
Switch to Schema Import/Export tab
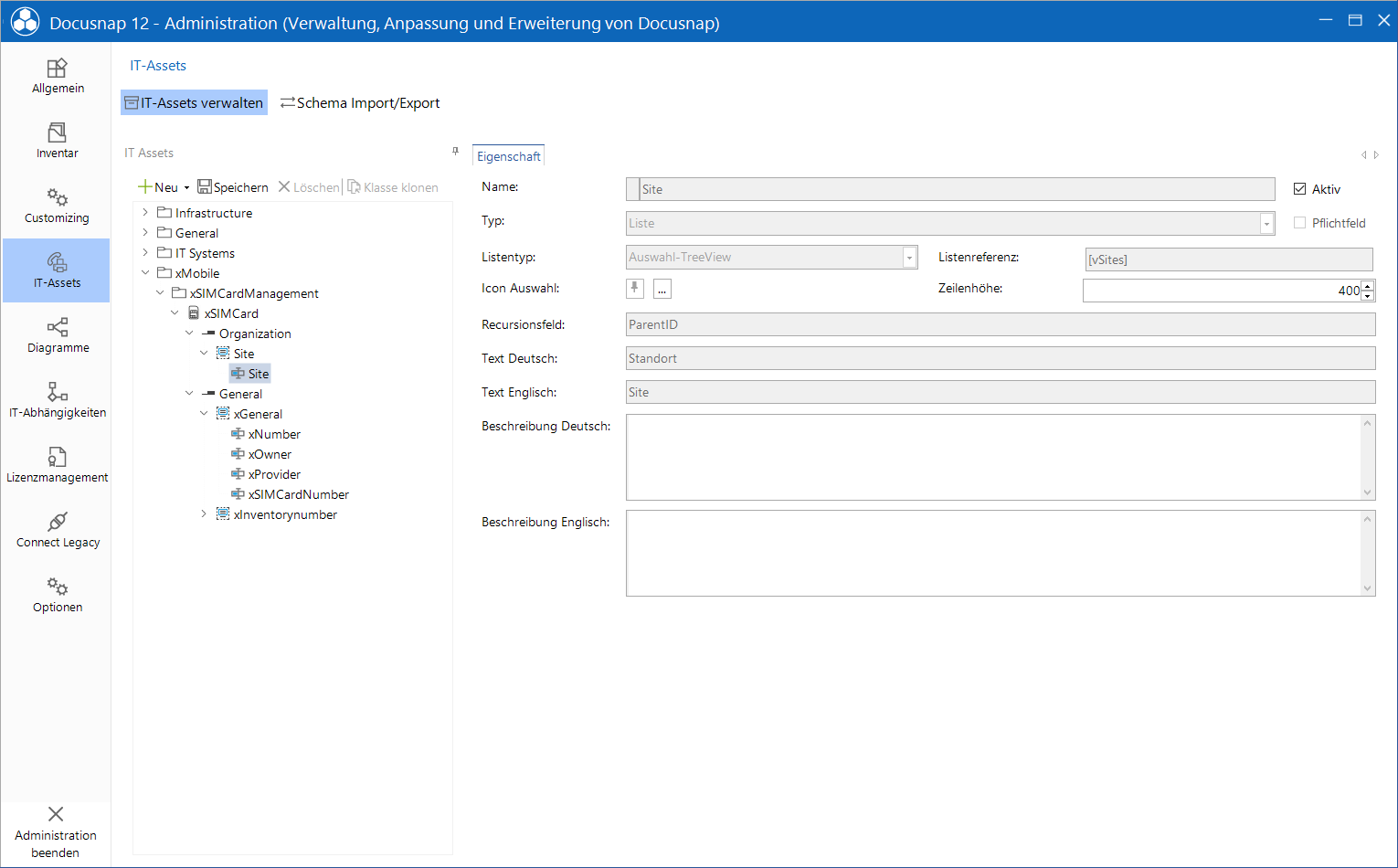360,102
